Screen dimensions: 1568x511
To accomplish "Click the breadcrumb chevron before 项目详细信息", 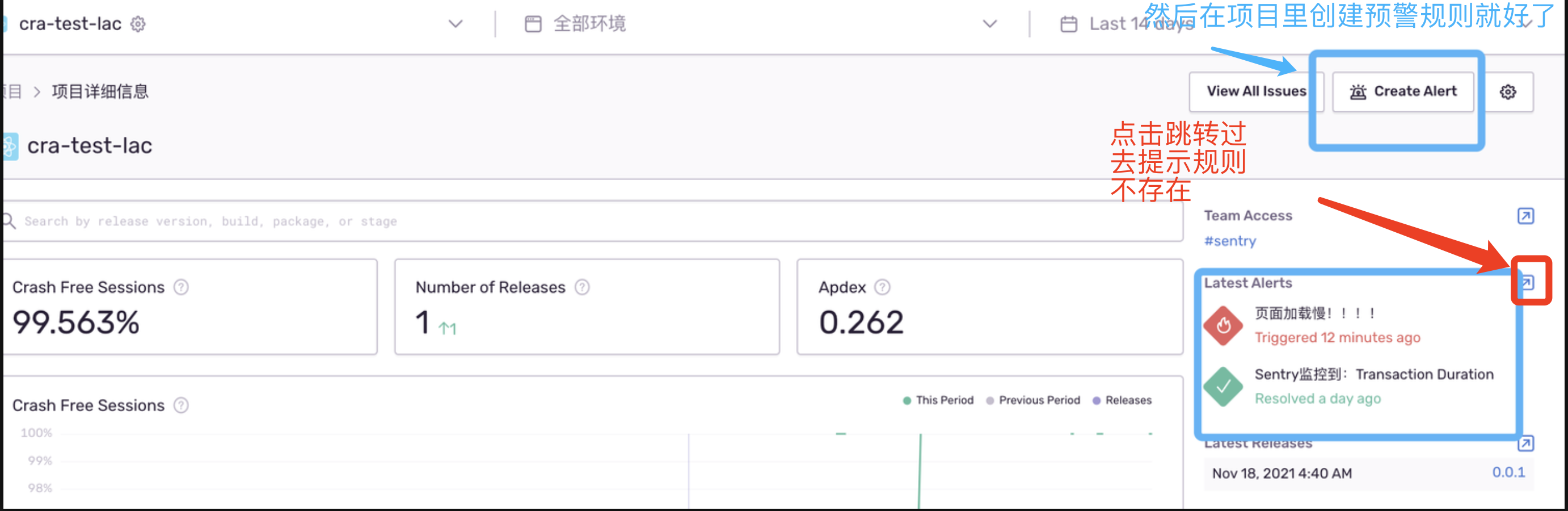I will (x=37, y=92).
